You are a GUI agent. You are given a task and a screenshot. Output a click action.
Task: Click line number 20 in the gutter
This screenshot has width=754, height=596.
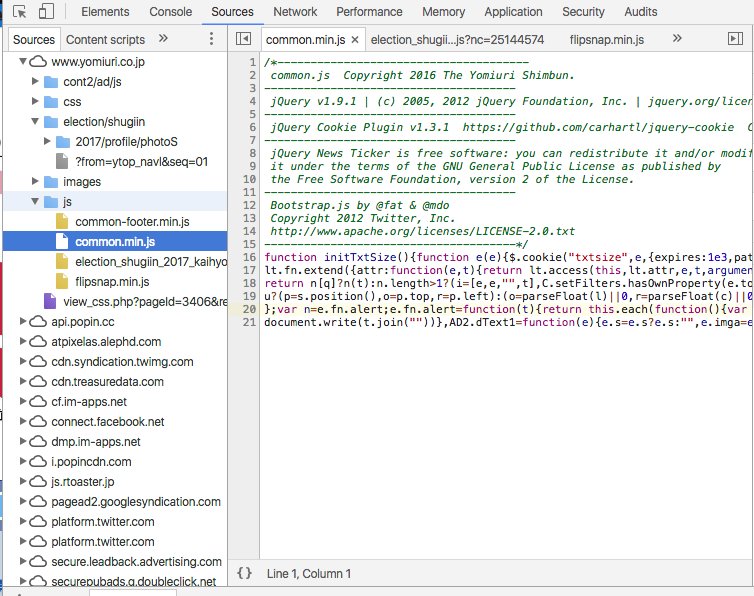click(249, 309)
